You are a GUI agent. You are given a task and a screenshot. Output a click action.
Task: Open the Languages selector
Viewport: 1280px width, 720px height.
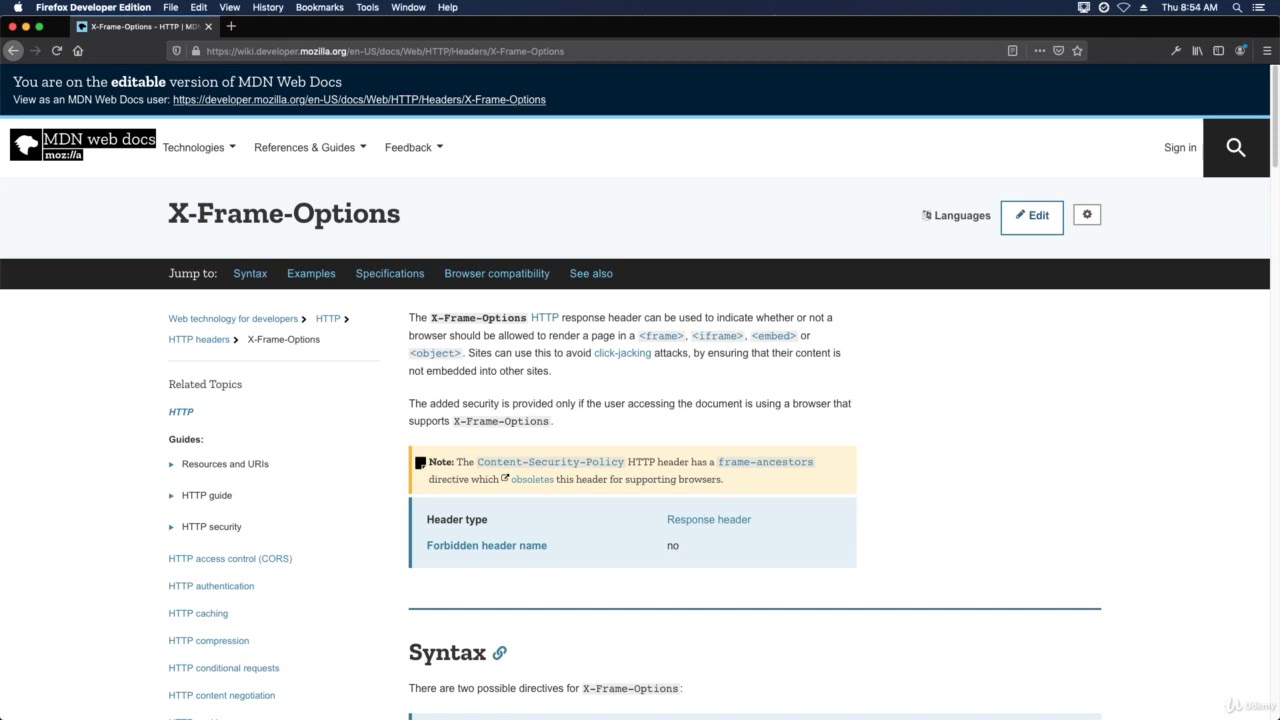pos(956,216)
